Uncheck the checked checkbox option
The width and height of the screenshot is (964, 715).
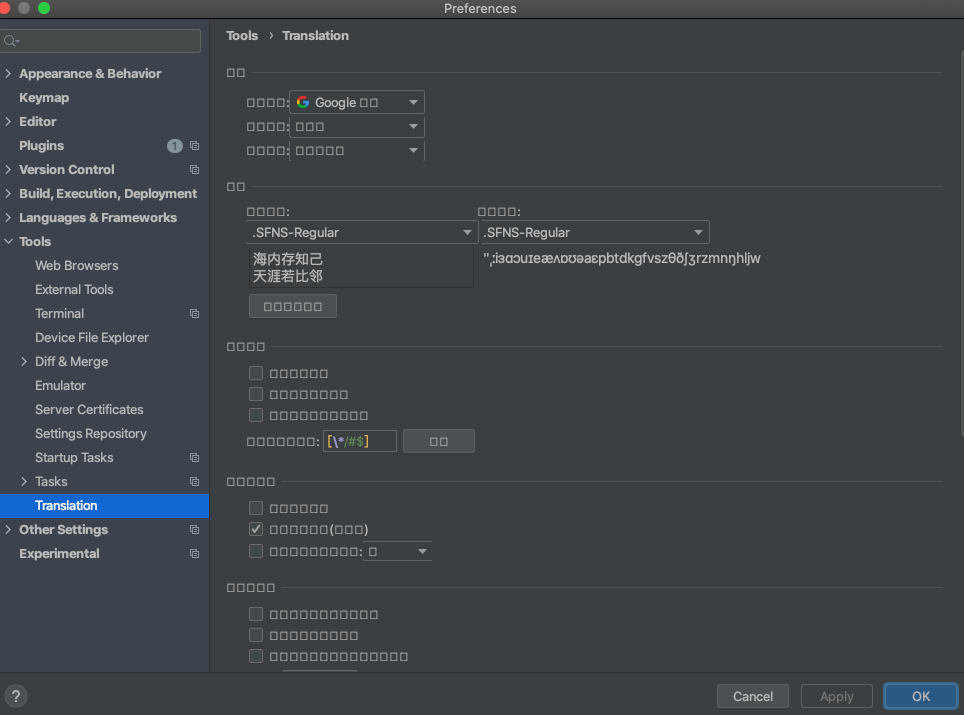(256, 529)
